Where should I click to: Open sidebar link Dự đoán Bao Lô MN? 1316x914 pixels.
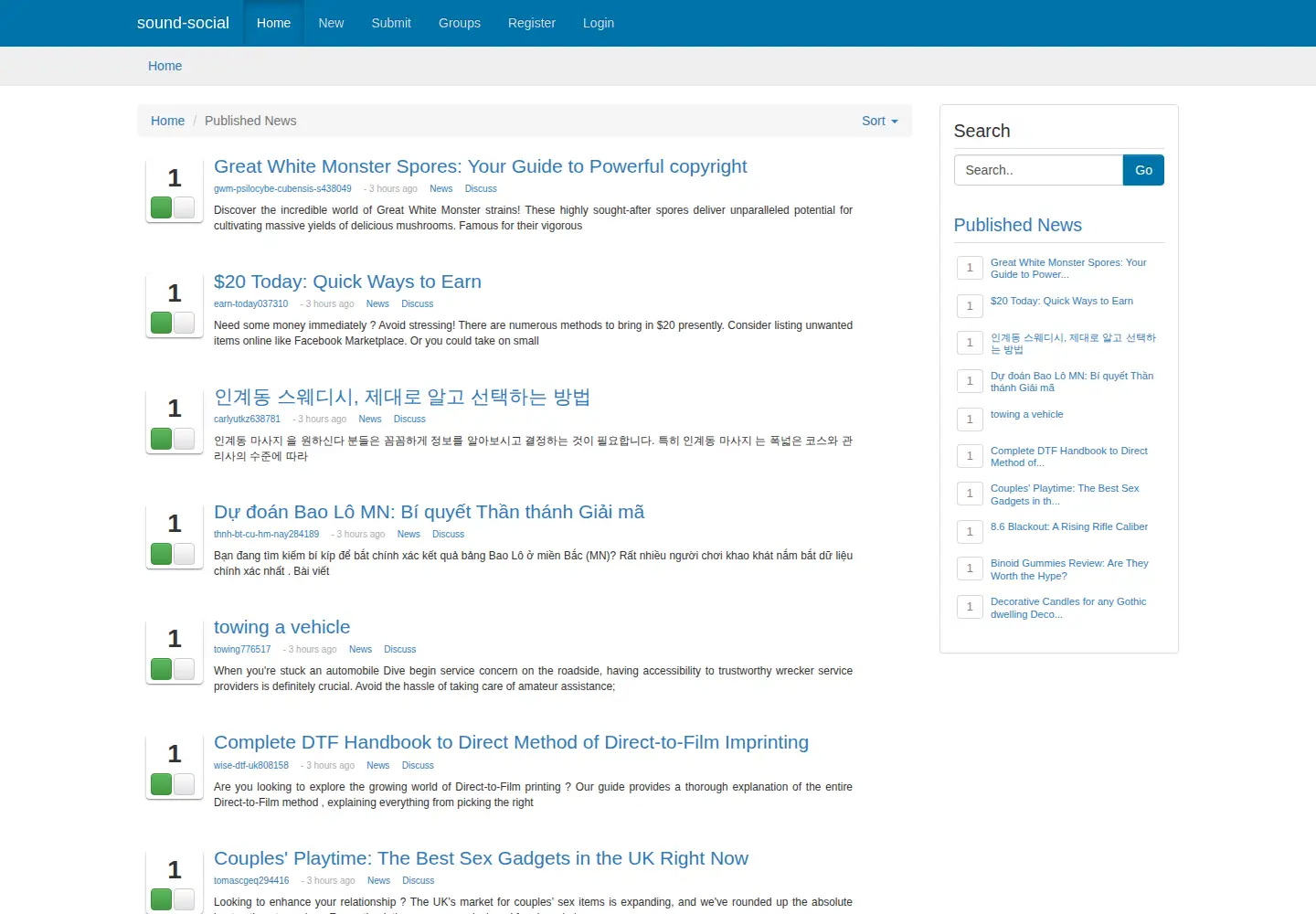point(1072,381)
